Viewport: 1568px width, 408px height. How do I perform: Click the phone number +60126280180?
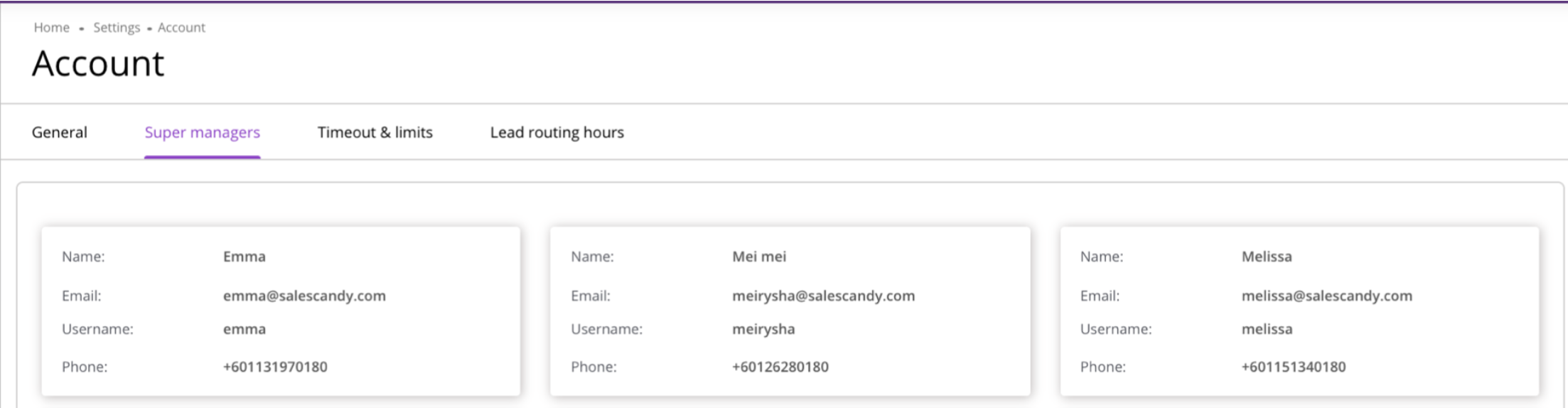(780, 367)
